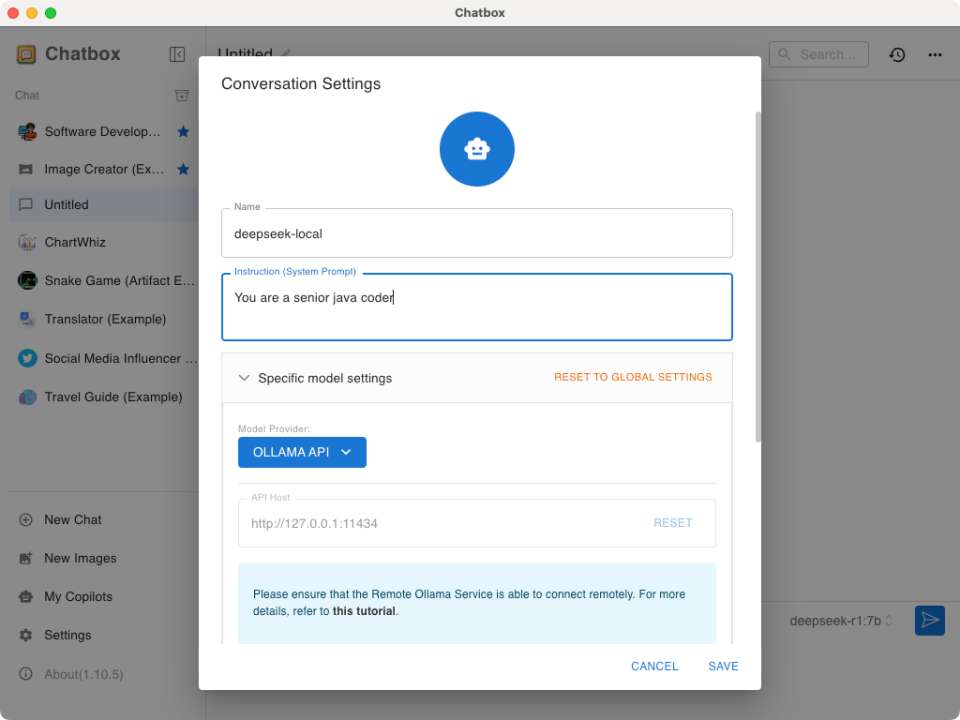The image size is (960, 720).
Task: Click the Image Creator chat icon
Action: 26,169
